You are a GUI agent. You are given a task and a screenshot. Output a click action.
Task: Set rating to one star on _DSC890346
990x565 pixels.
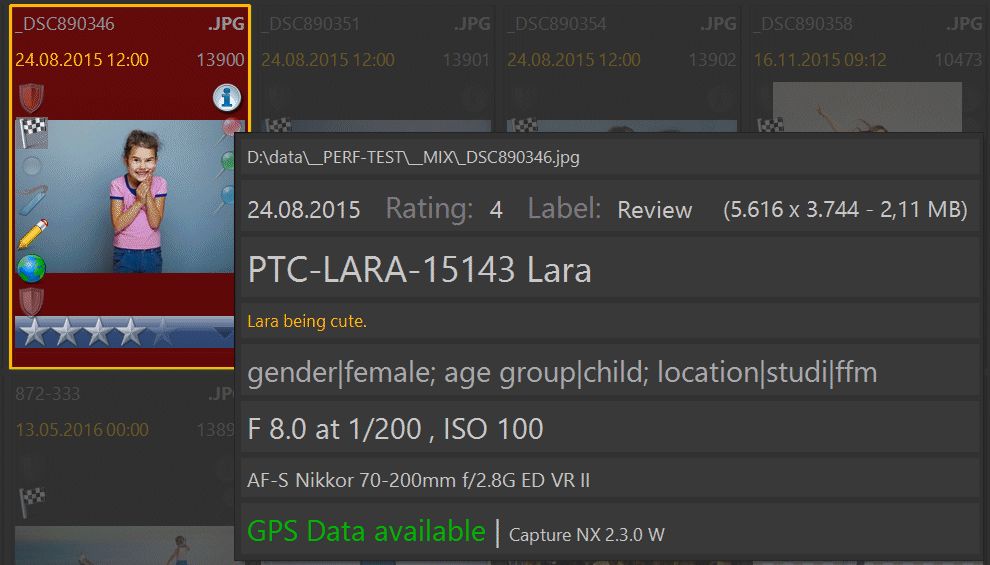tap(34, 332)
